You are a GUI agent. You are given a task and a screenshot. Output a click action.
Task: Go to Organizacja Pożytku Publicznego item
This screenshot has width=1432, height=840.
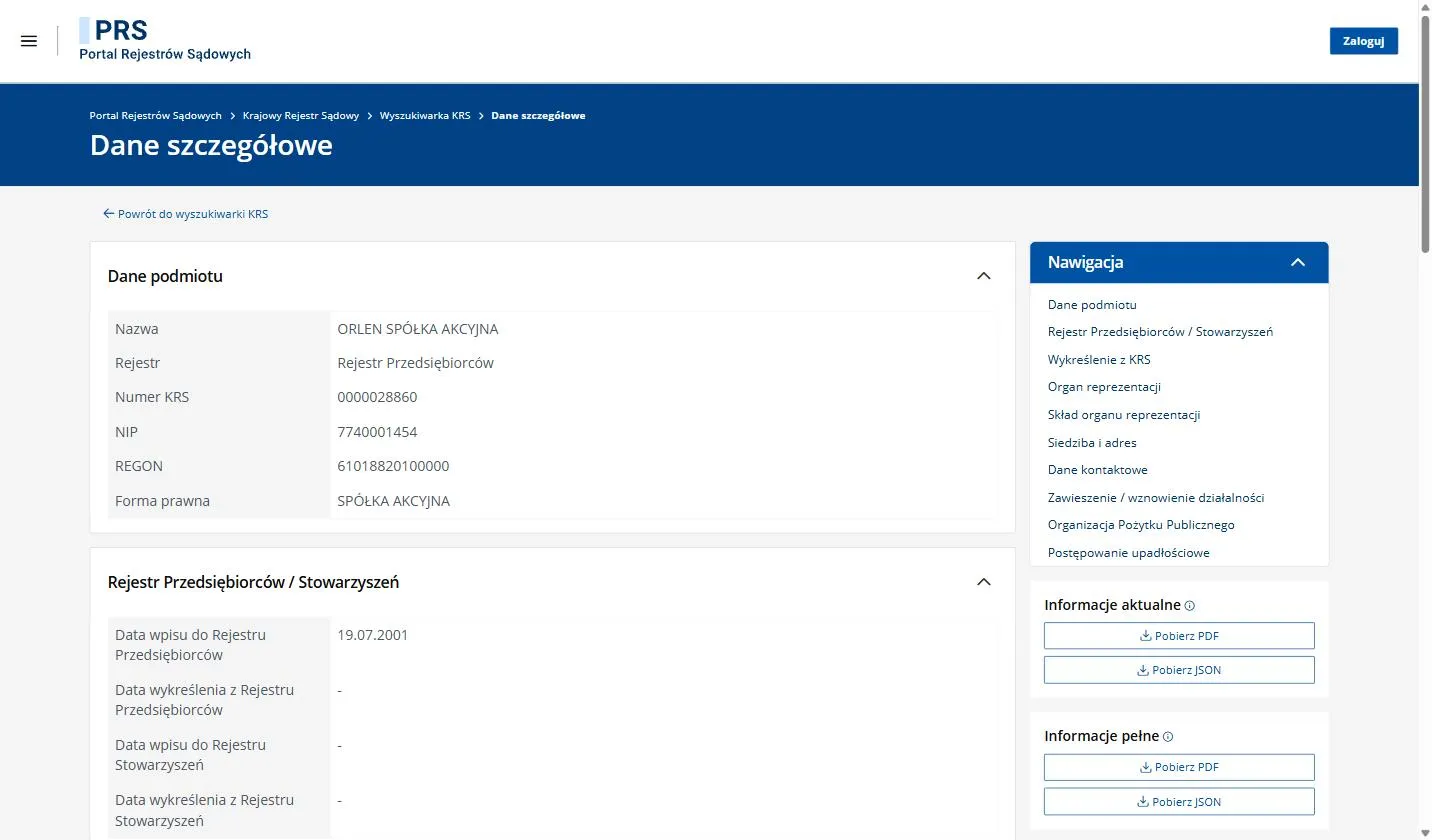click(x=1141, y=525)
